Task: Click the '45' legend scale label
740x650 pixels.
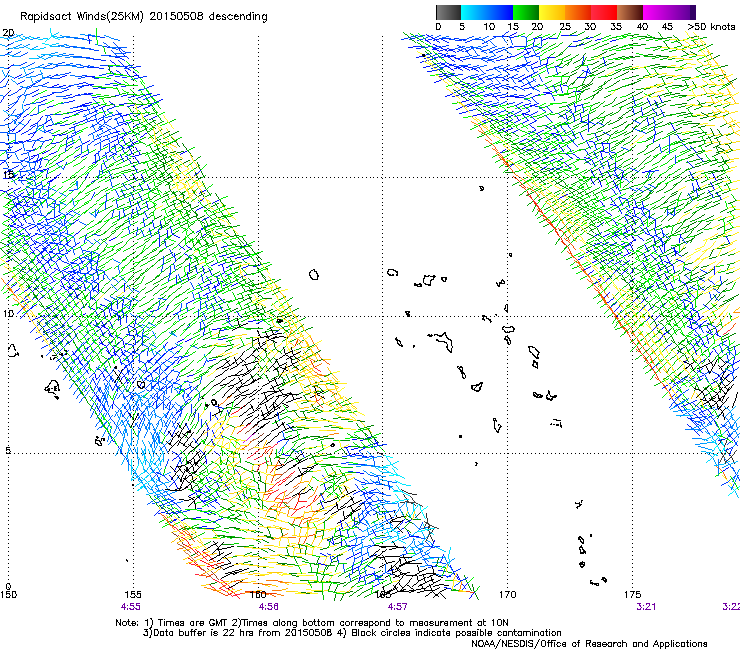Action: coord(667,27)
